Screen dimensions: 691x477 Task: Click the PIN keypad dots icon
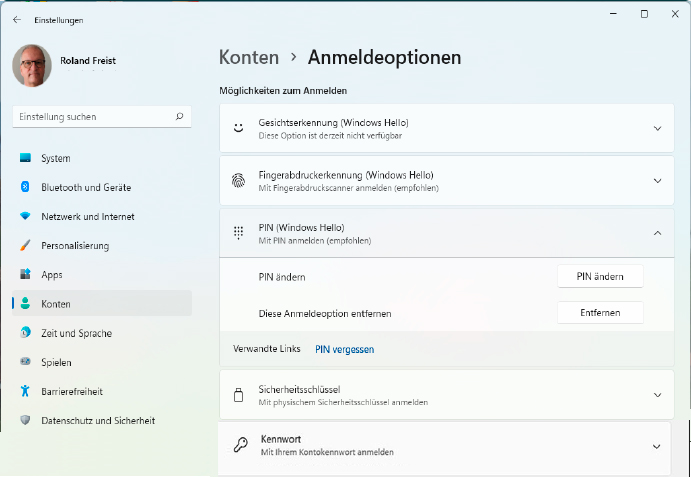(238, 233)
